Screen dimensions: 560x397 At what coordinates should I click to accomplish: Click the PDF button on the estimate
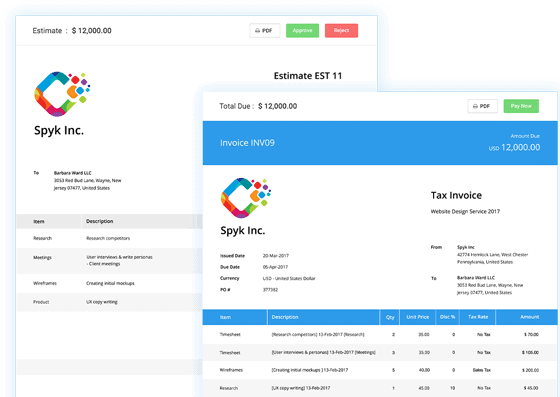(265, 31)
